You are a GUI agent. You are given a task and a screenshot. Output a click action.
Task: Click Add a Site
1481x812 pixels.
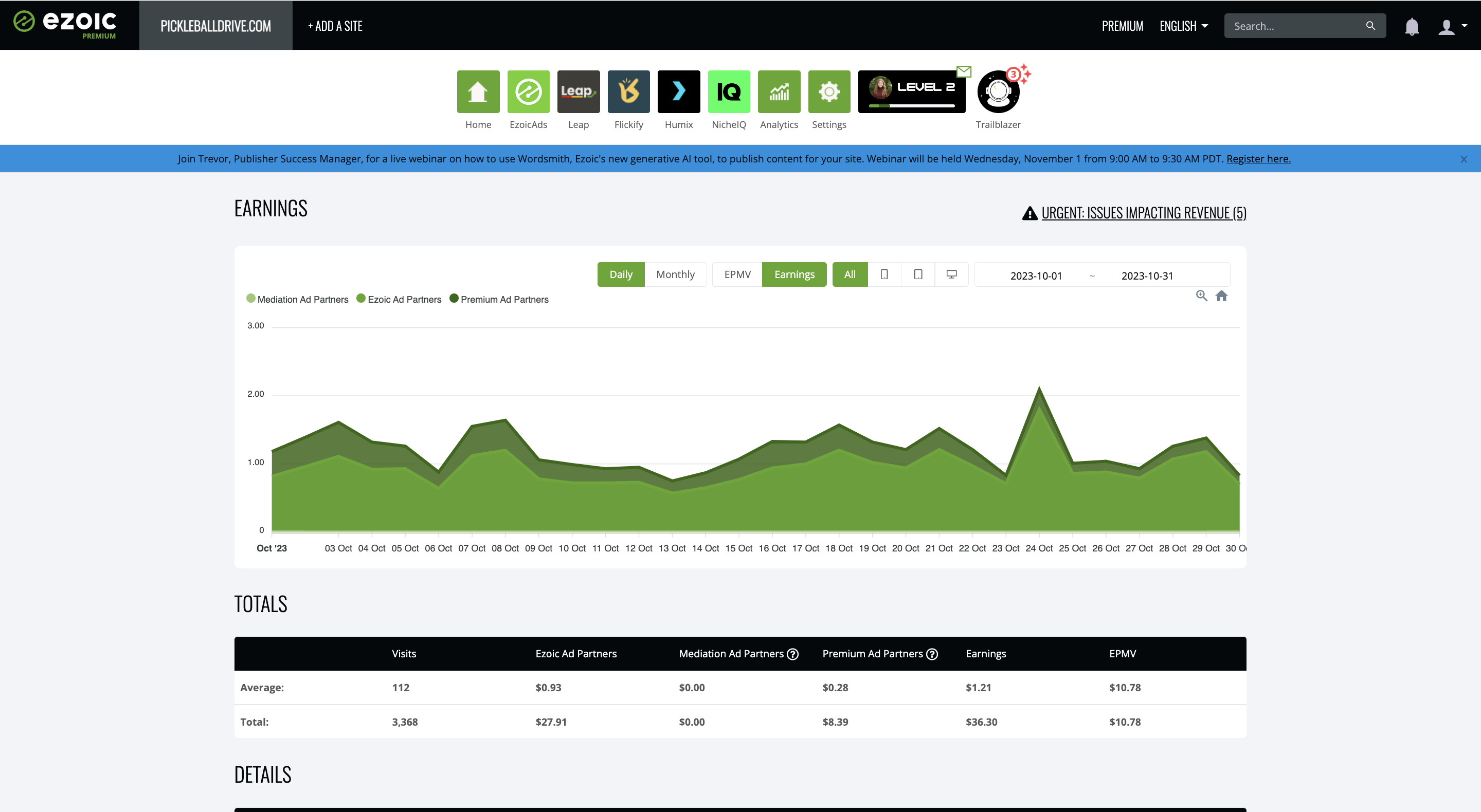pos(335,26)
